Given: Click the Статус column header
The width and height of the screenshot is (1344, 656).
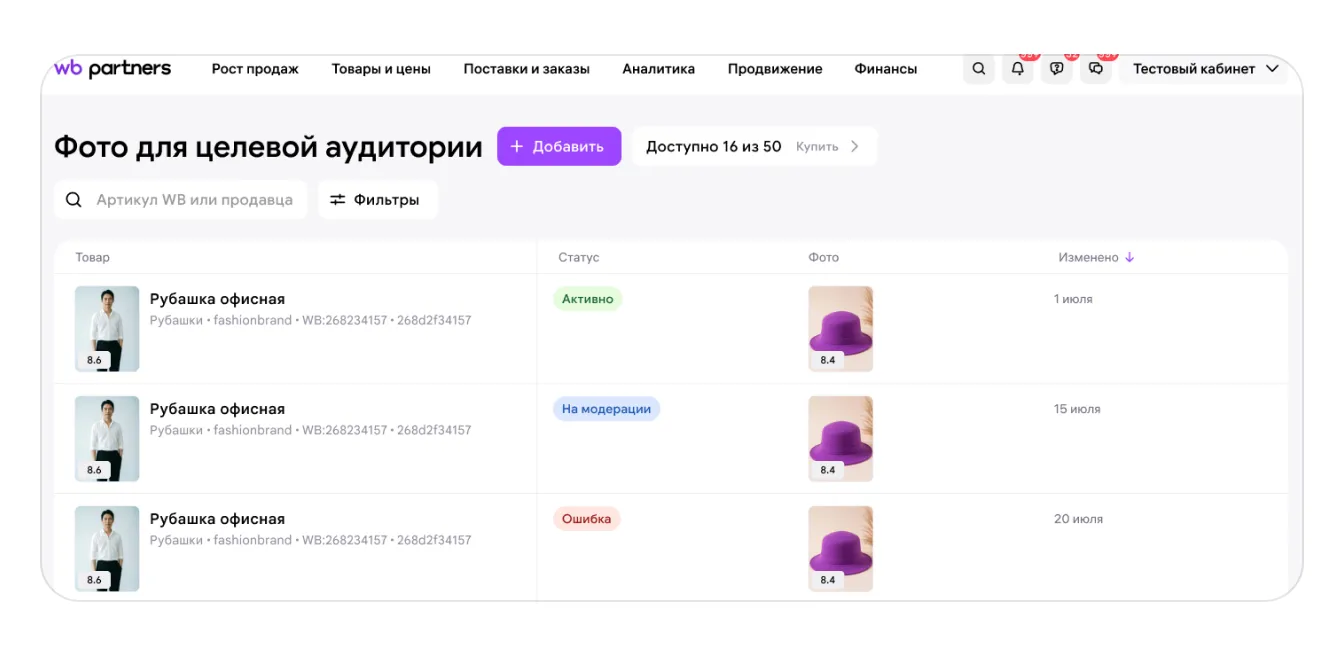Looking at the screenshot, I should (579, 257).
